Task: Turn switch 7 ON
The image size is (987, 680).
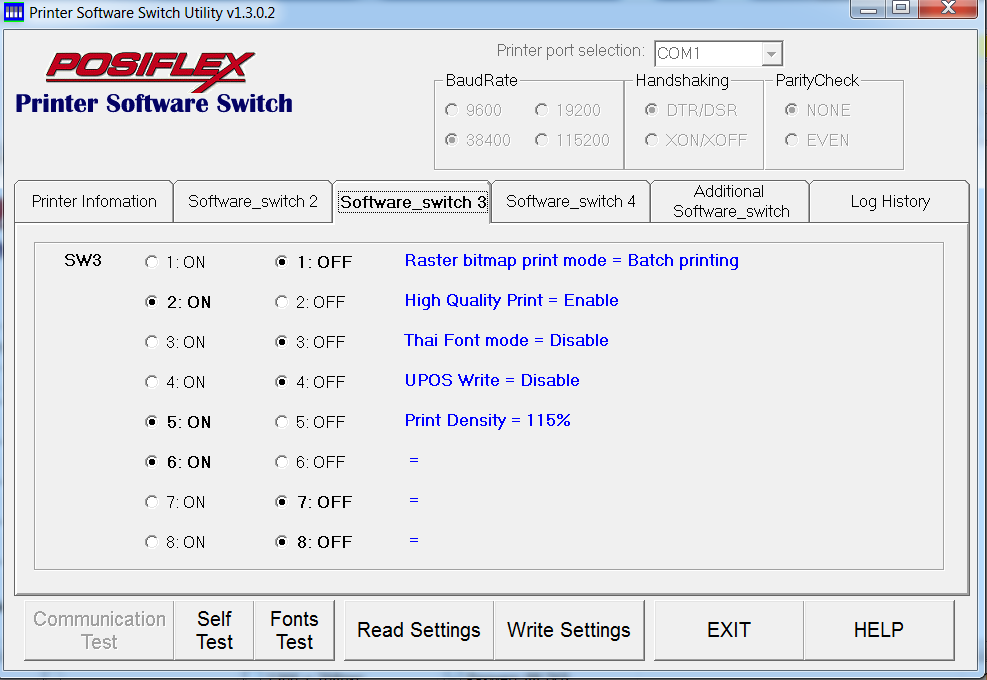Action: click(152, 502)
